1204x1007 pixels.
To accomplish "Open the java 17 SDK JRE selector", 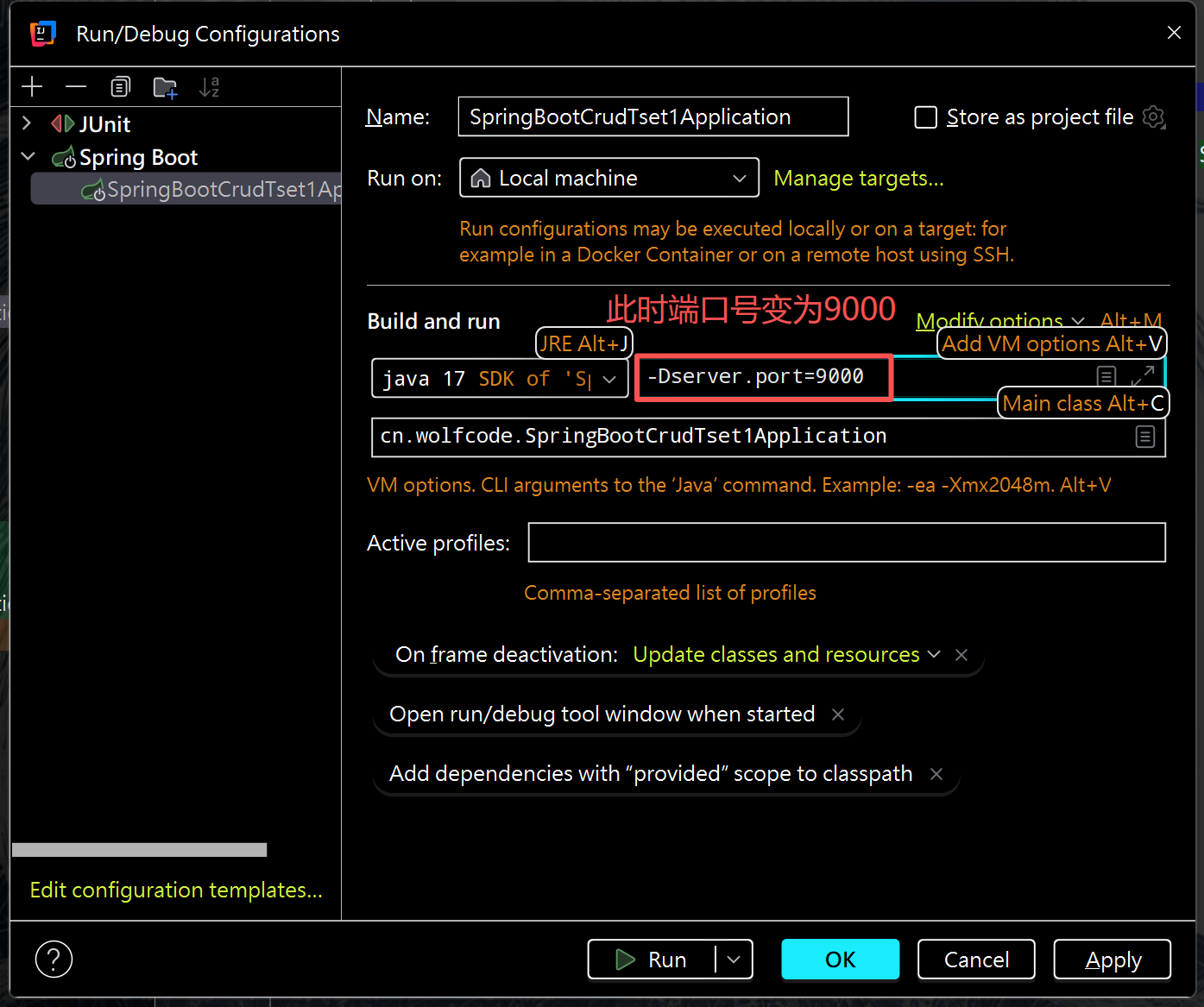I will pyautogui.click(x=609, y=378).
